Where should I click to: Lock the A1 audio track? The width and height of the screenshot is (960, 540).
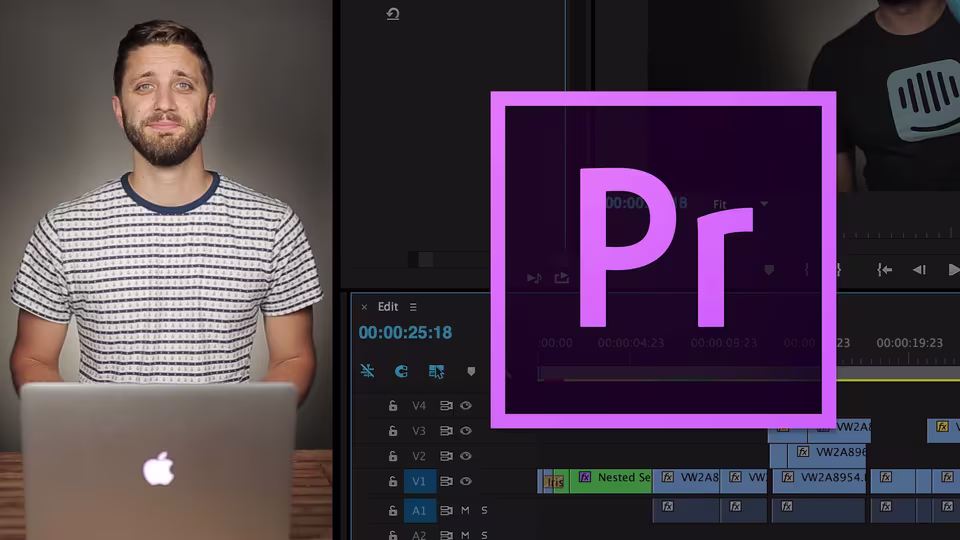(x=393, y=510)
